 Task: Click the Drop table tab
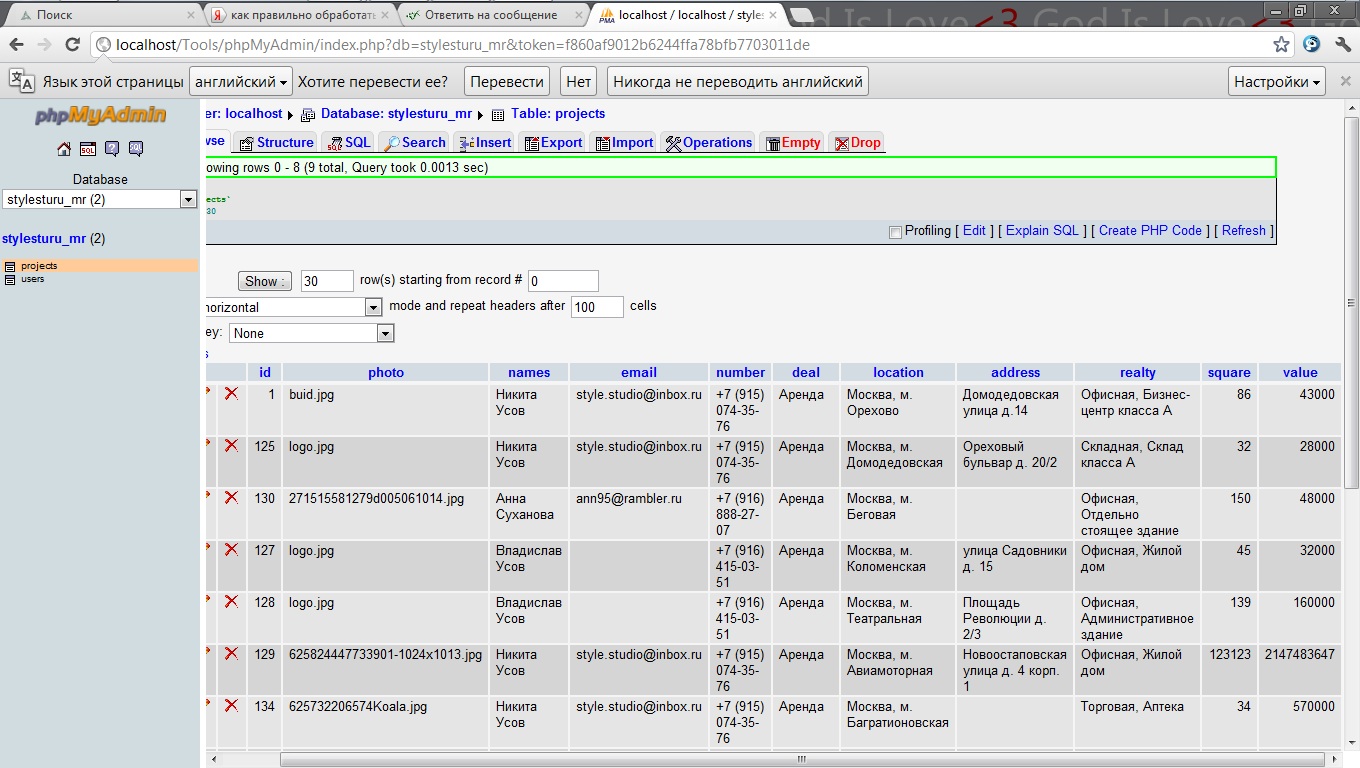(858, 143)
